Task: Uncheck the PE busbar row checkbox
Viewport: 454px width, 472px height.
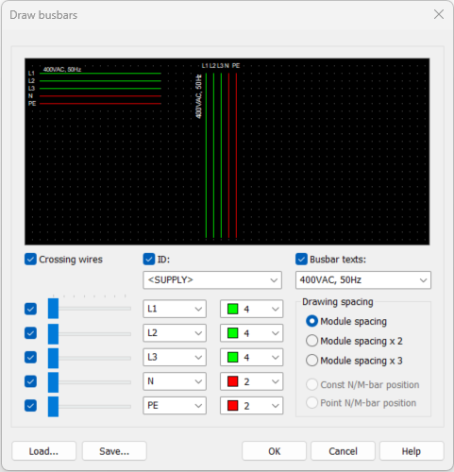Action: click(30, 406)
